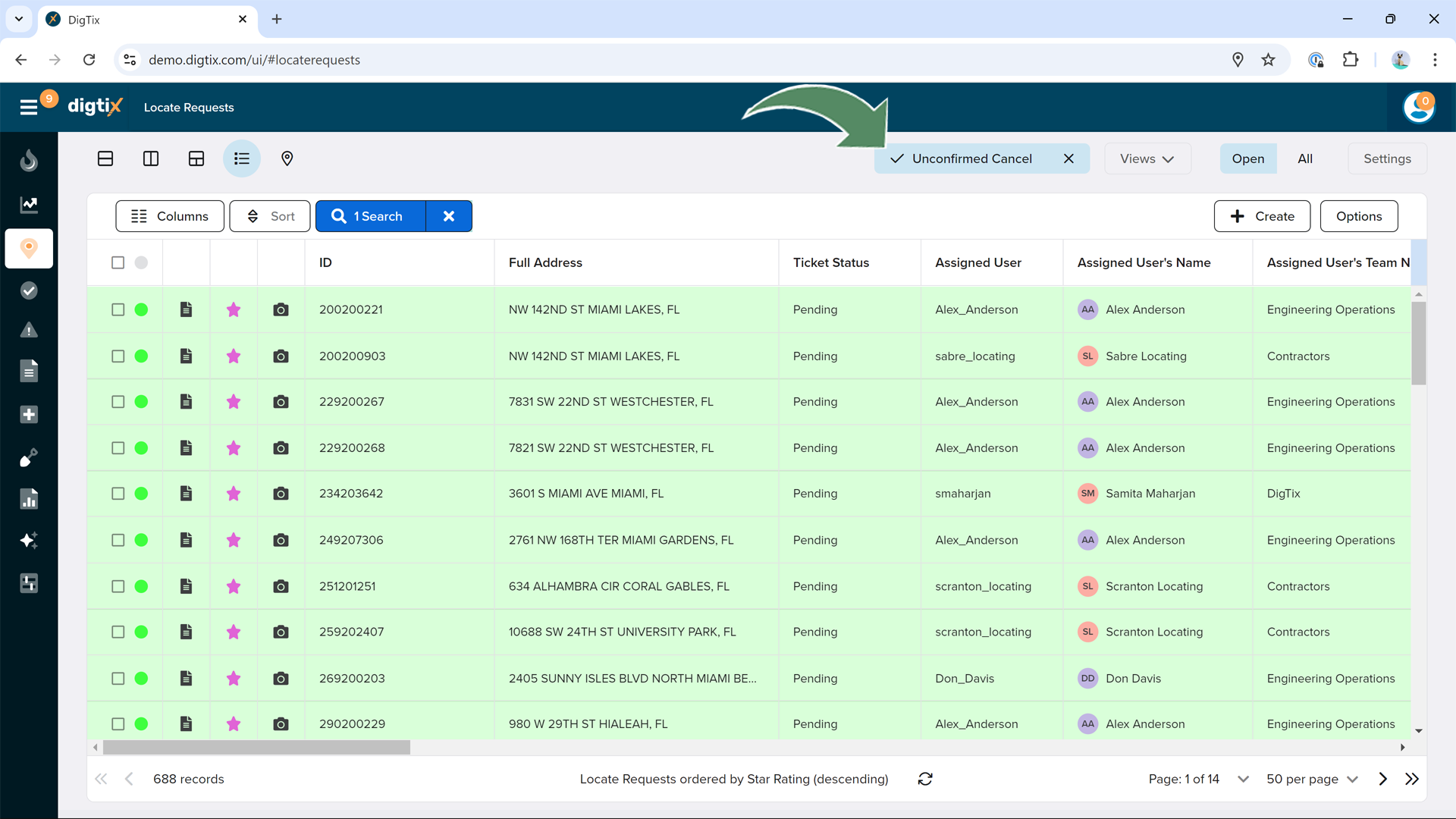Tick the checkbox for ticket 251201251

coord(118,586)
